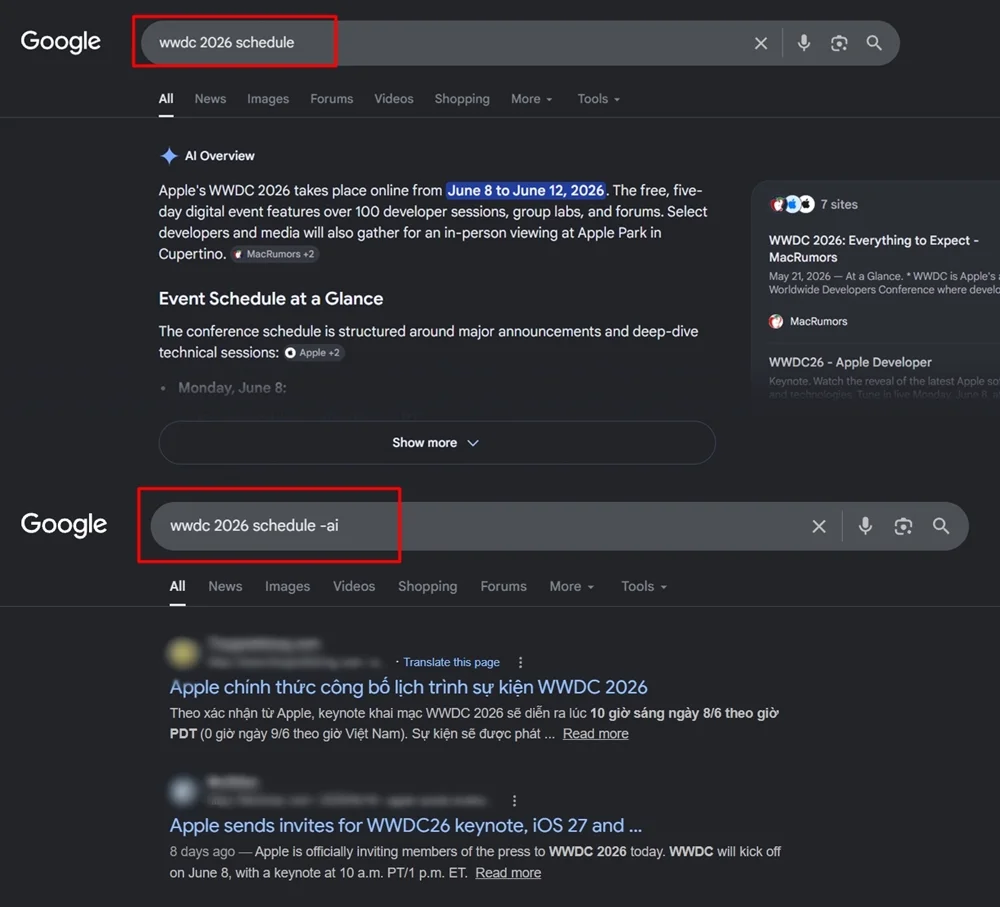Open 'Apple sends invites for WWDC26 keynote' result

pos(406,825)
